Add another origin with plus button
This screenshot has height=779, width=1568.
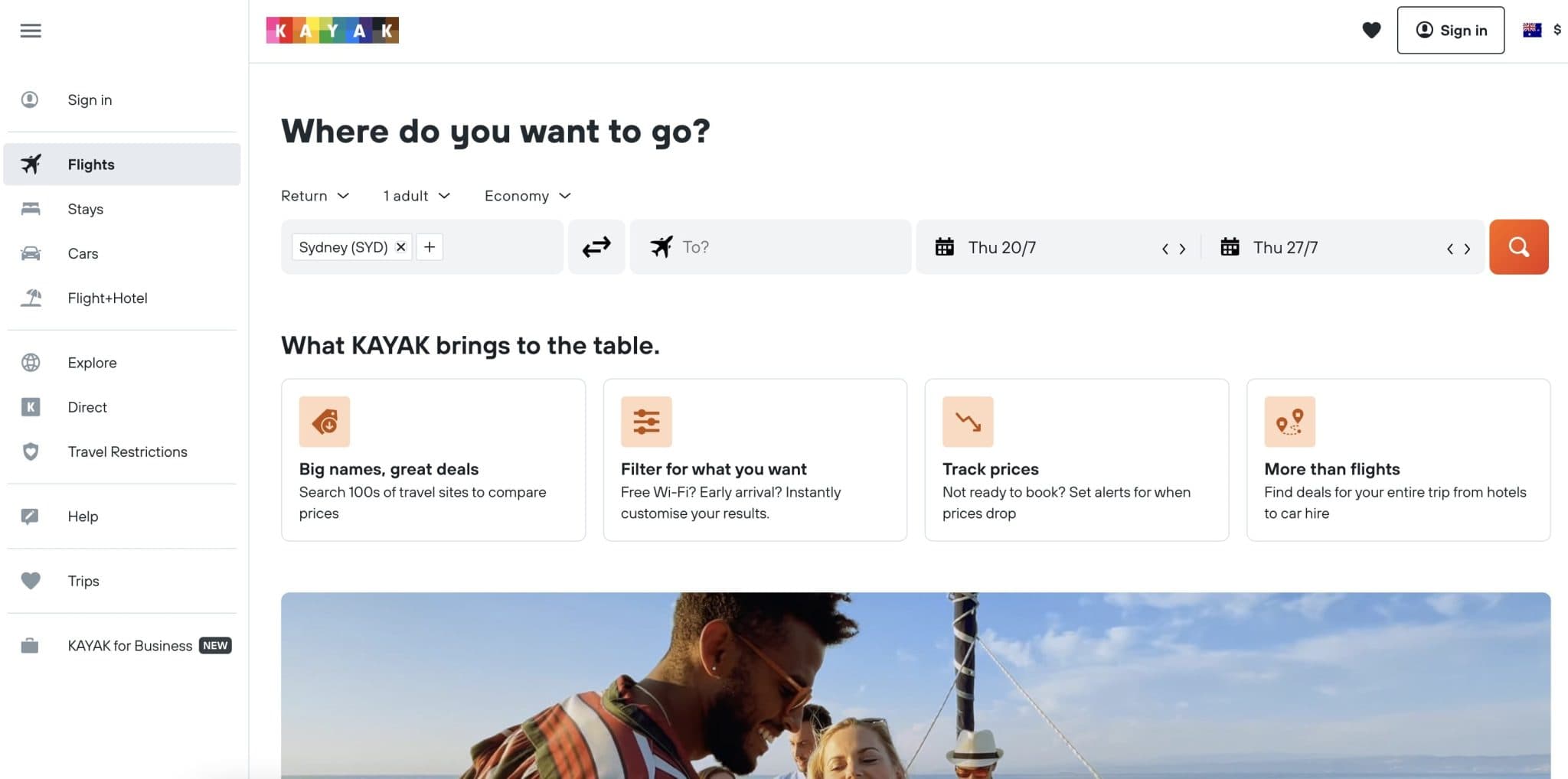click(430, 247)
